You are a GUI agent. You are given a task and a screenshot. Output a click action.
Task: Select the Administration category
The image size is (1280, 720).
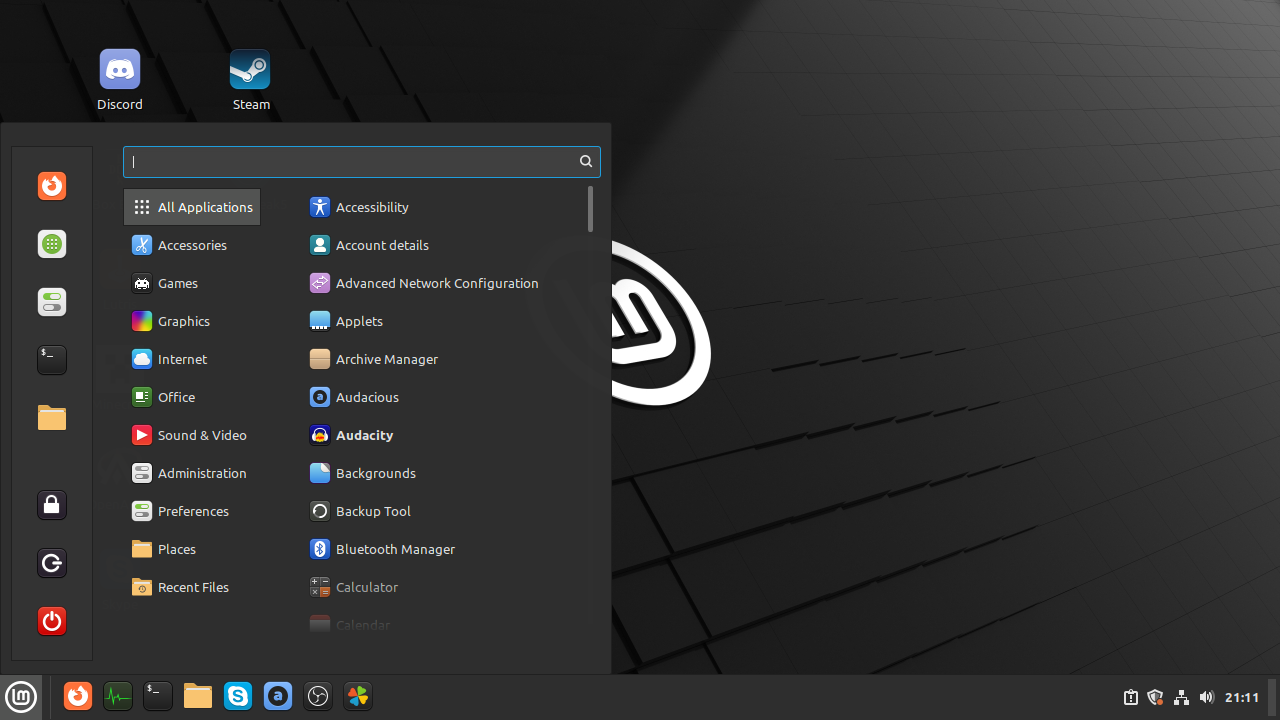[192, 473]
